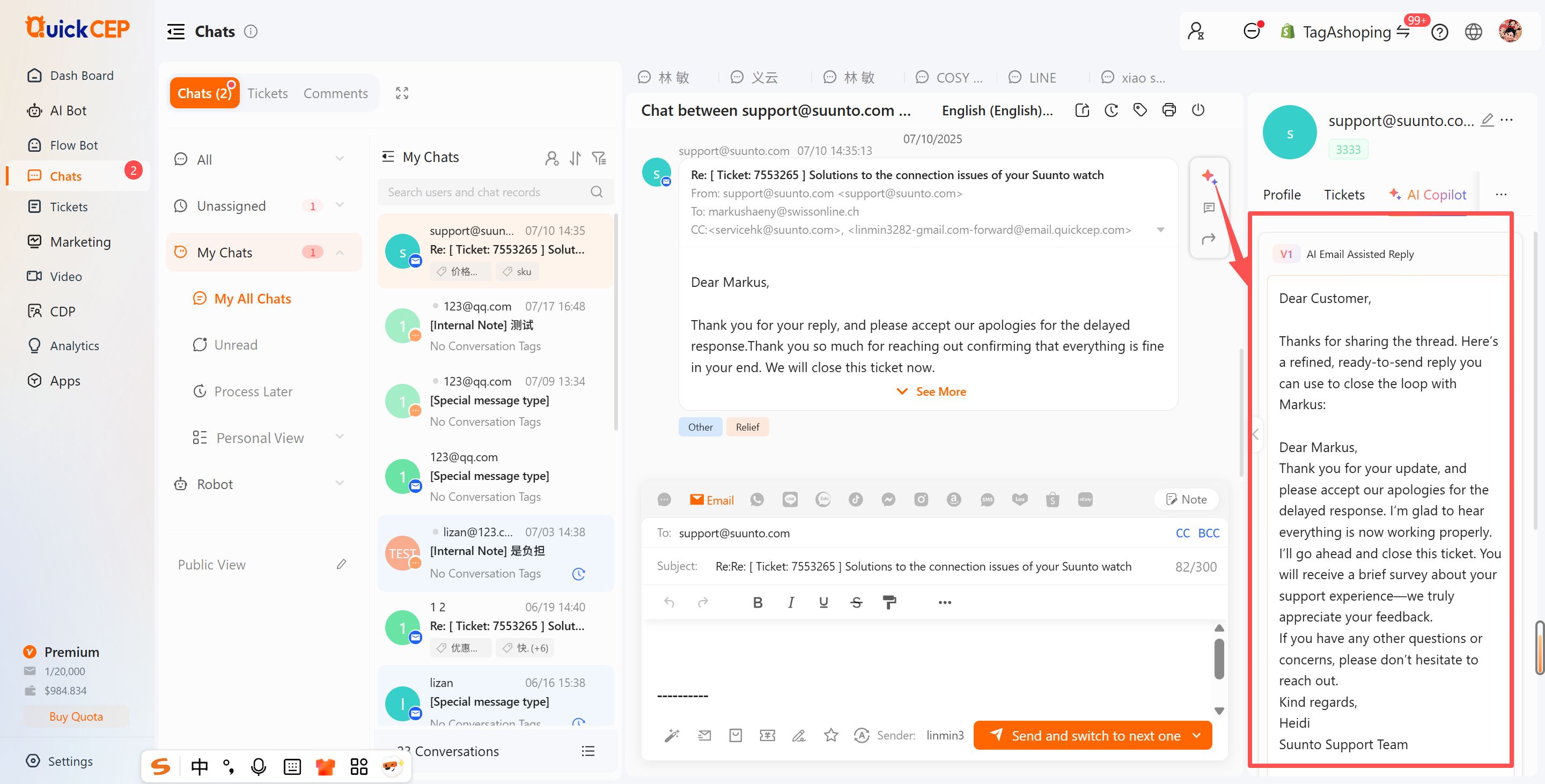Add CC recipients link
The width and height of the screenshot is (1545, 784).
point(1183,533)
